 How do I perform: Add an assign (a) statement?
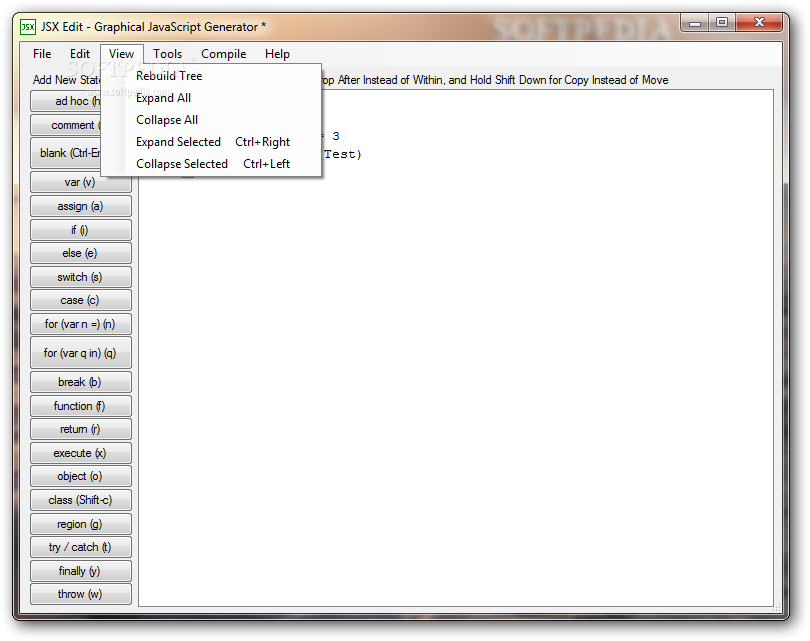coord(81,206)
